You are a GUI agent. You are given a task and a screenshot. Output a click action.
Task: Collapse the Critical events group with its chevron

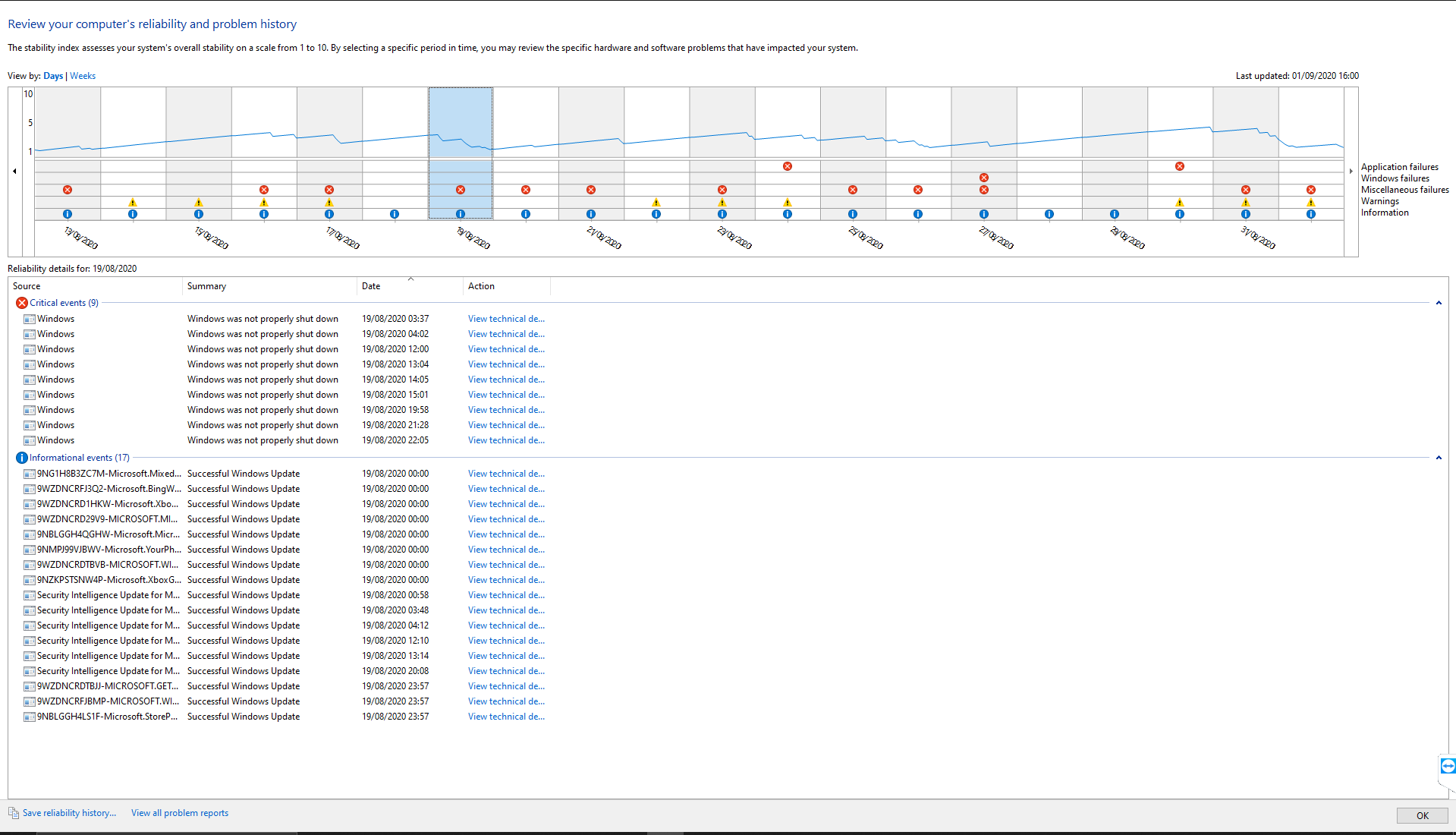1439,303
